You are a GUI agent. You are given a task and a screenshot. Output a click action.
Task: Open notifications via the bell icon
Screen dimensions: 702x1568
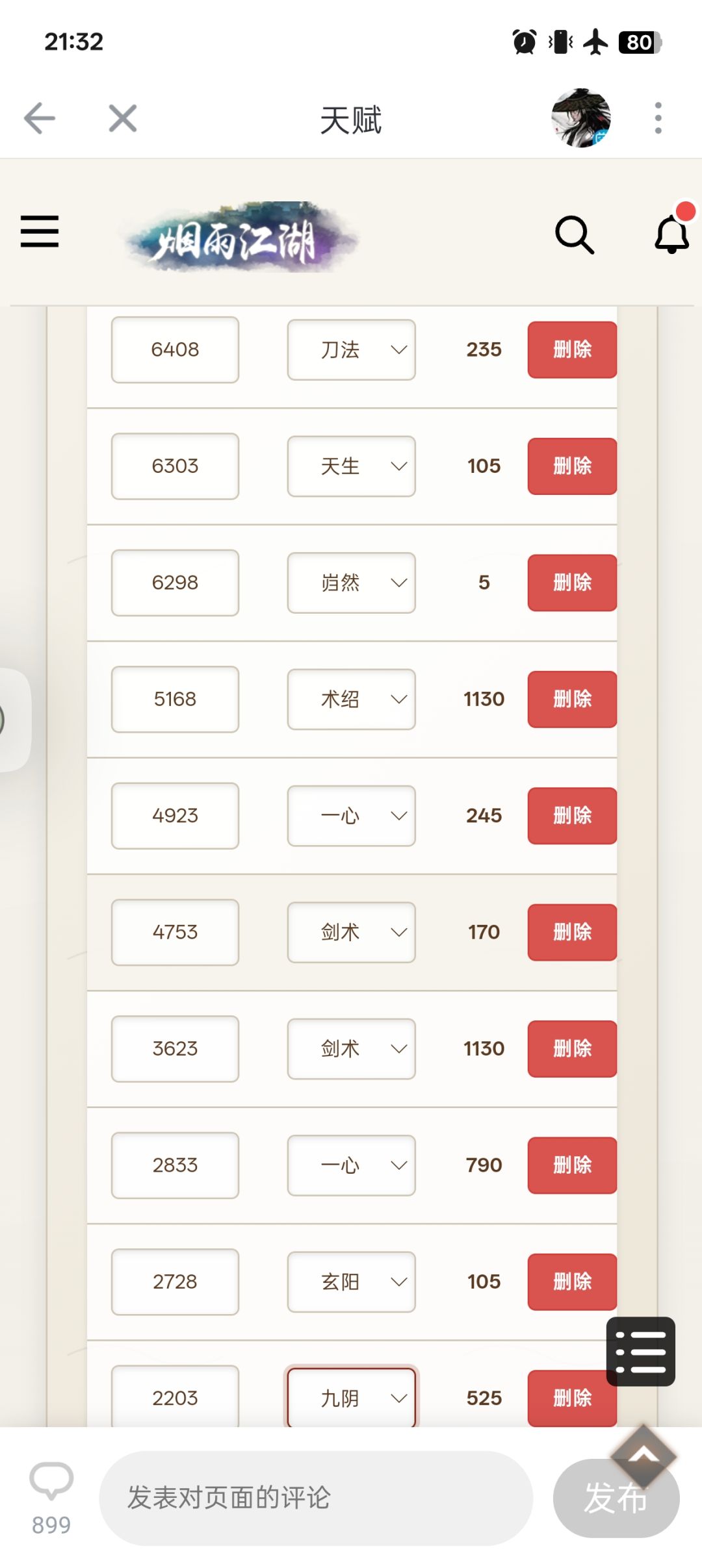pos(671,234)
